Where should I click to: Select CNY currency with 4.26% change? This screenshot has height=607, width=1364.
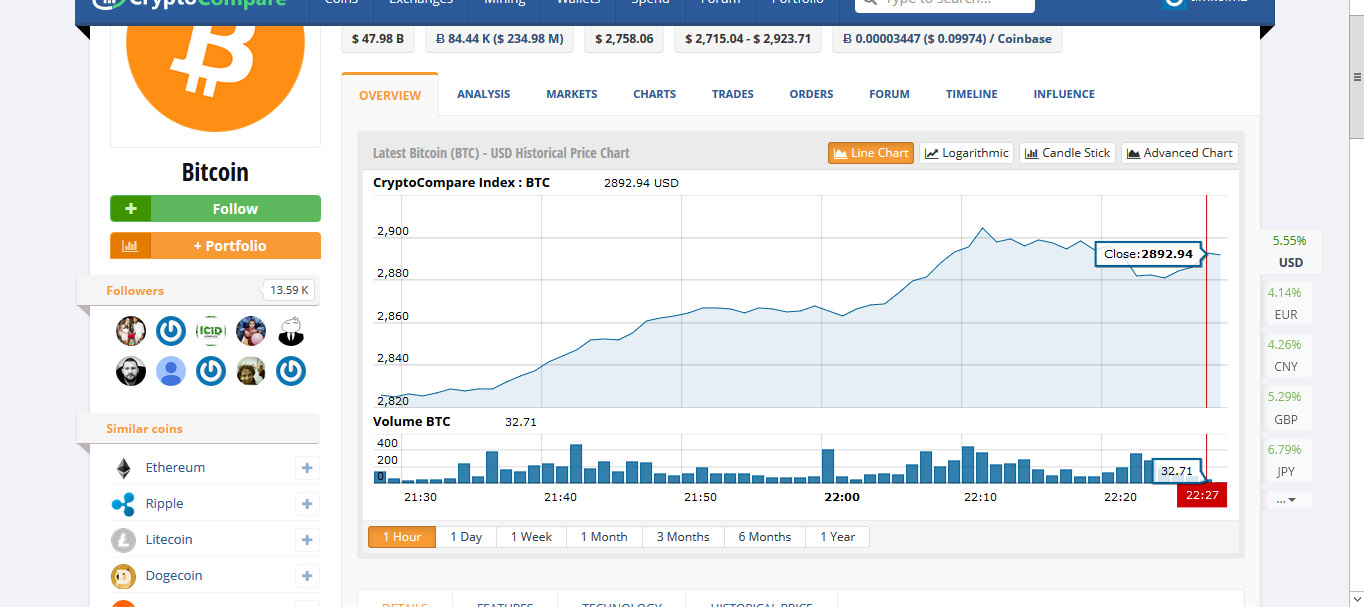[1286, 356]
